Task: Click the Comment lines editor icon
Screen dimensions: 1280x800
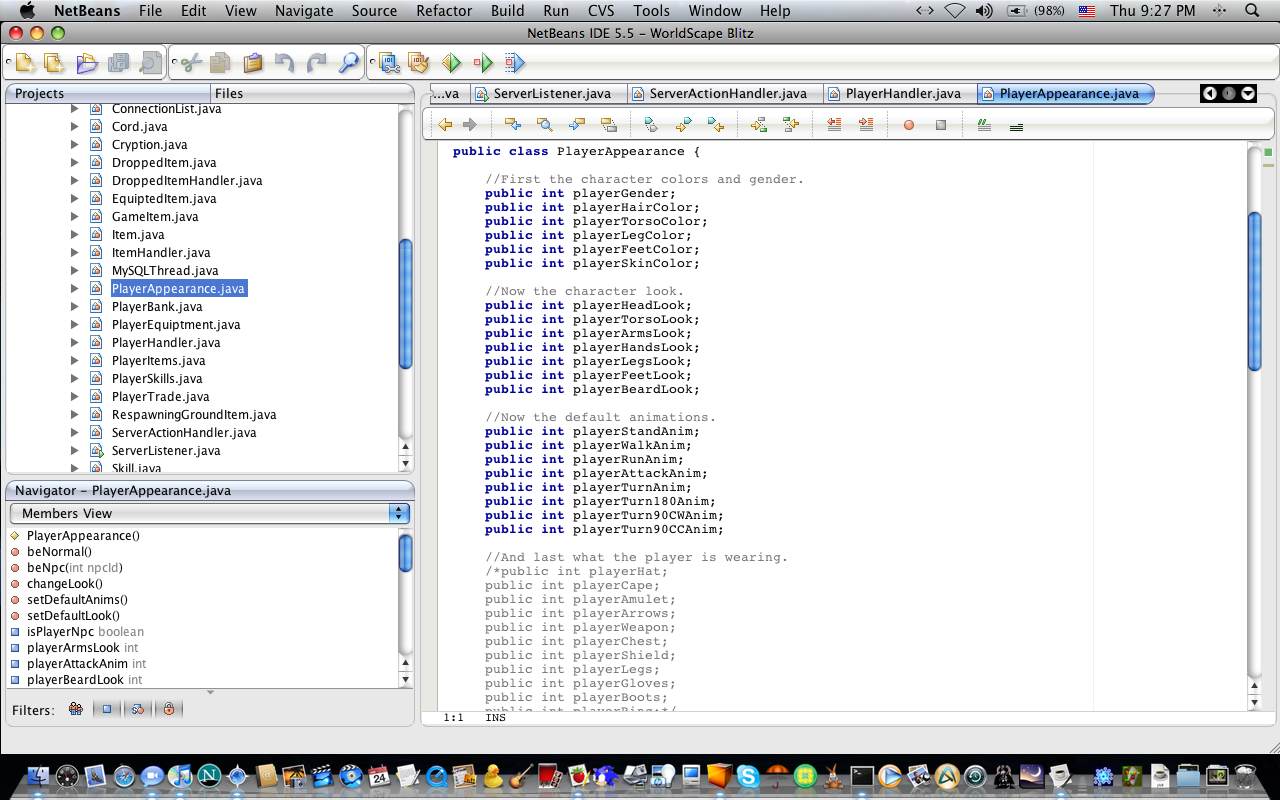Action: click(x=985, y=125)
